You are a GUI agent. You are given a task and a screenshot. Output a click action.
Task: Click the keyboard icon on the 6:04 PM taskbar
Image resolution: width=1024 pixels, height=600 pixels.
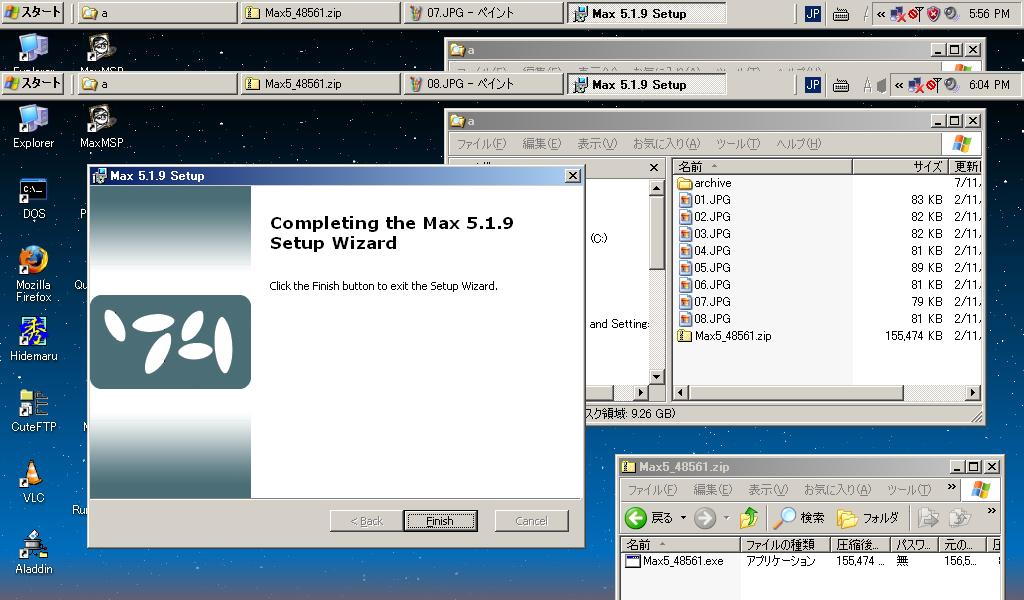pyautogui.click(x=841, y=86)
